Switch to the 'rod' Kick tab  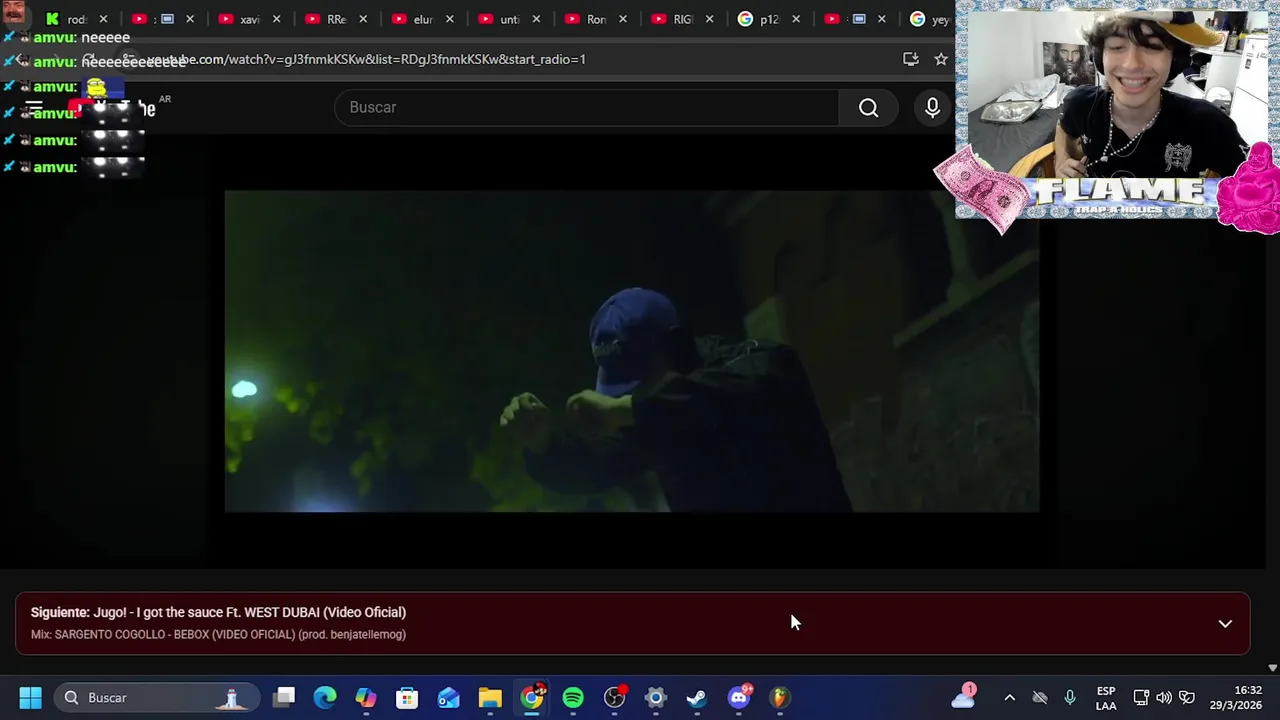pos(66,19)
